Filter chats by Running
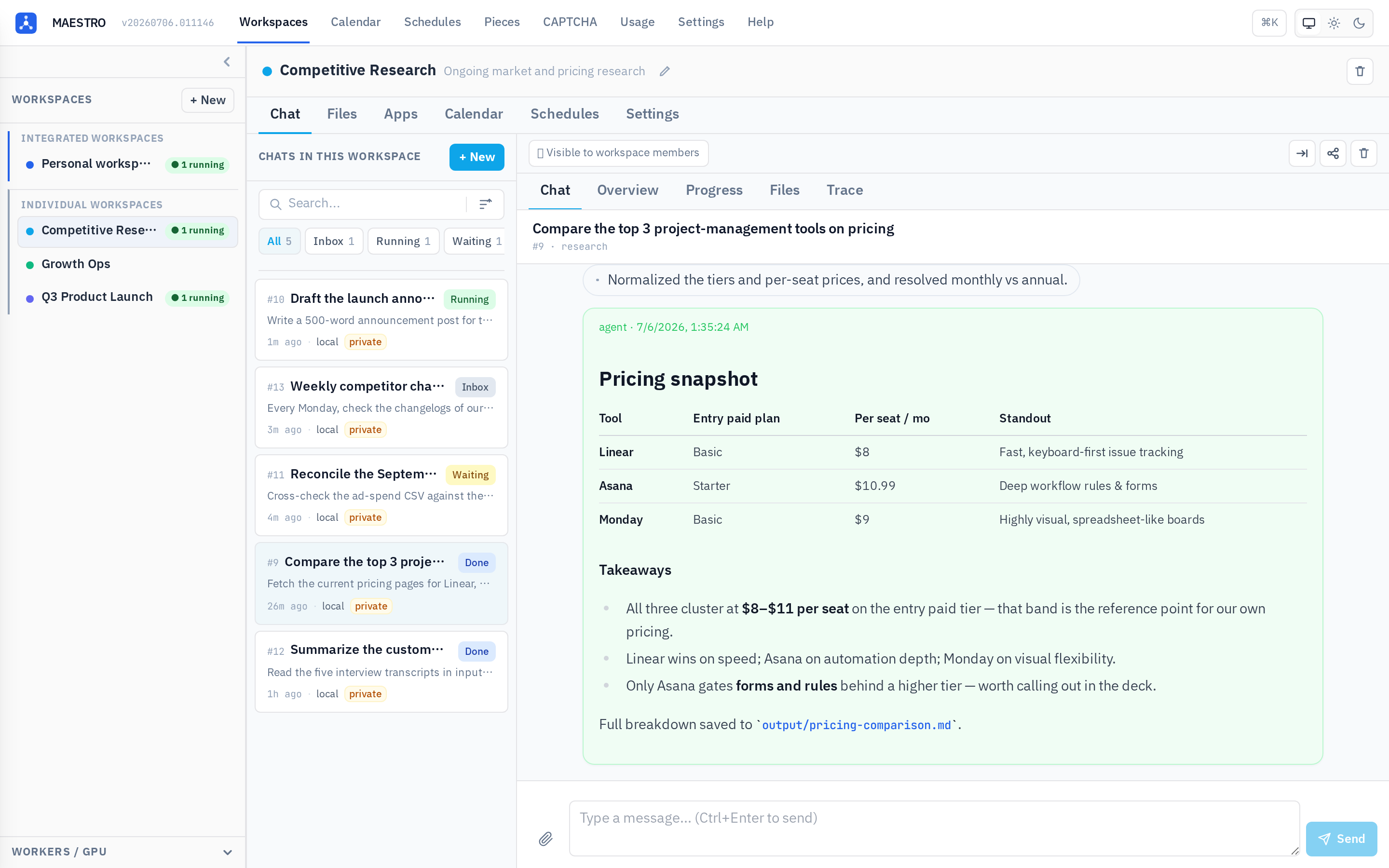Viewport: 1389px width, 868px height. [x=403, y=241]
